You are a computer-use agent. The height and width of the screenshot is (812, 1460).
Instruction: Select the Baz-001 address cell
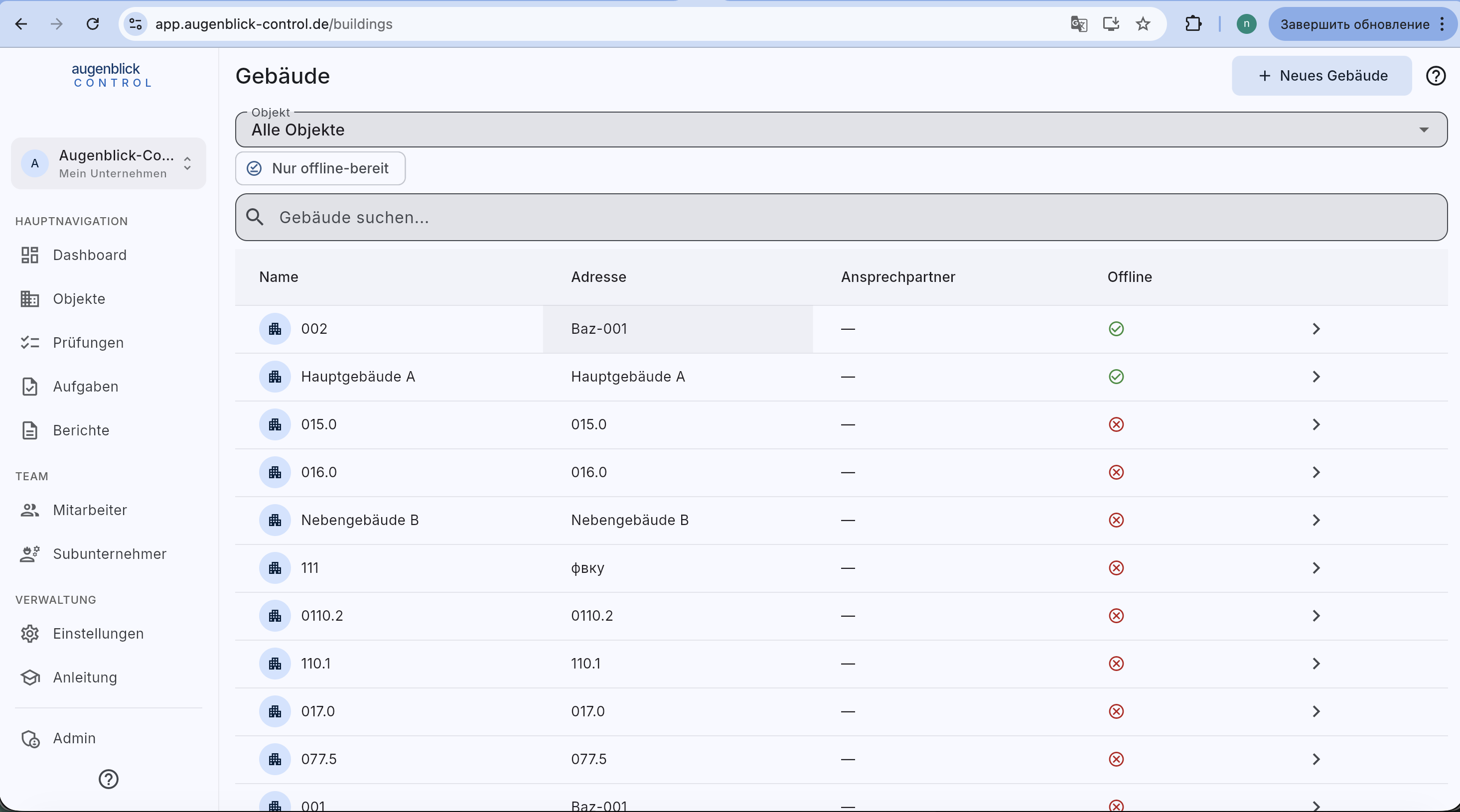point(678,329)
